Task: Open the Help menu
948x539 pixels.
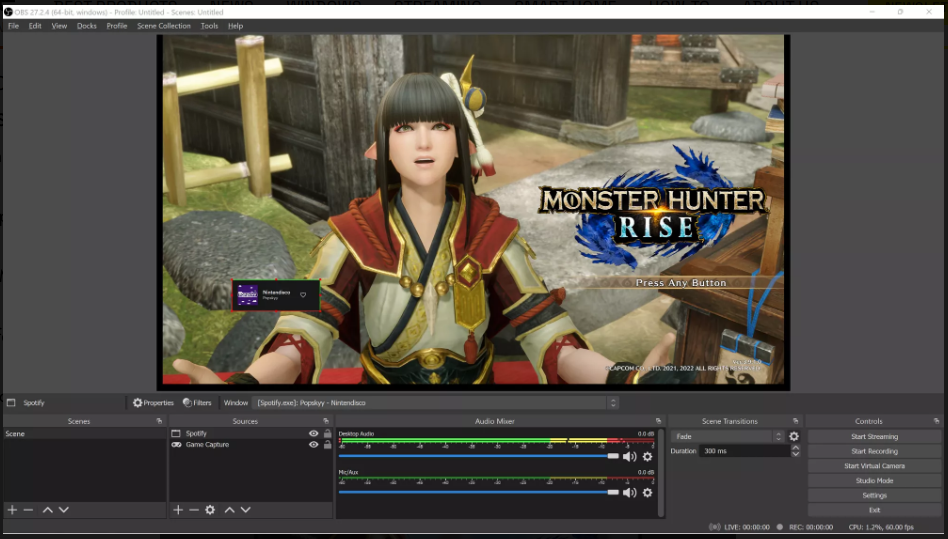Action: 235,26
